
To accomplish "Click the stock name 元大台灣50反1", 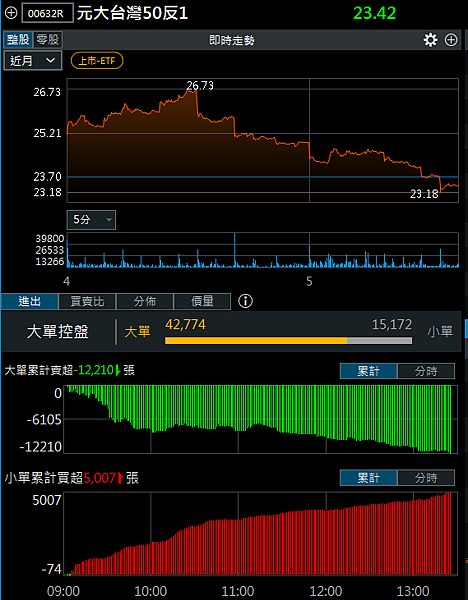I will point(132,13).
